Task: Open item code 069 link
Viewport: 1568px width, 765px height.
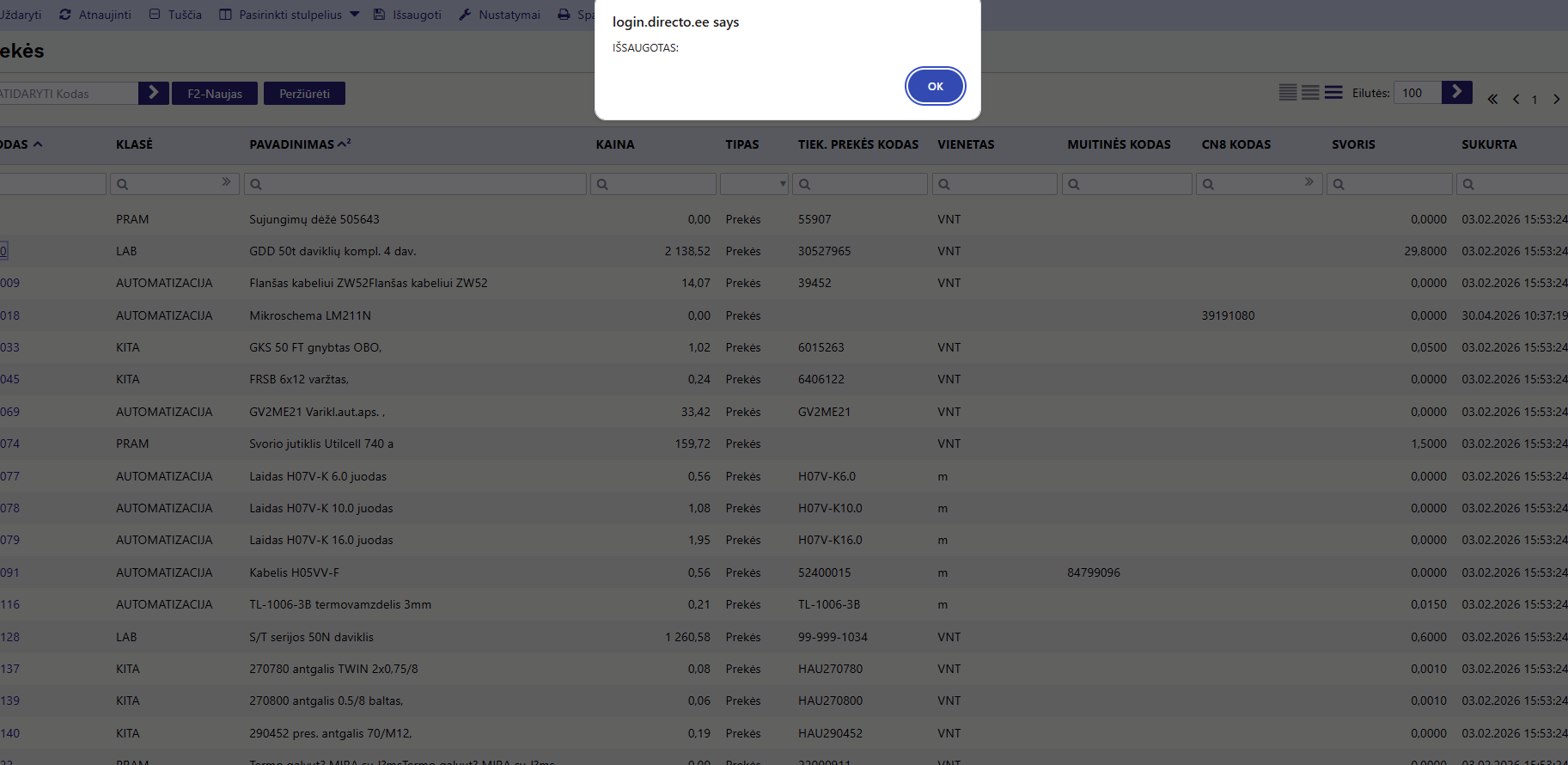Action: (x=9, y=412)
